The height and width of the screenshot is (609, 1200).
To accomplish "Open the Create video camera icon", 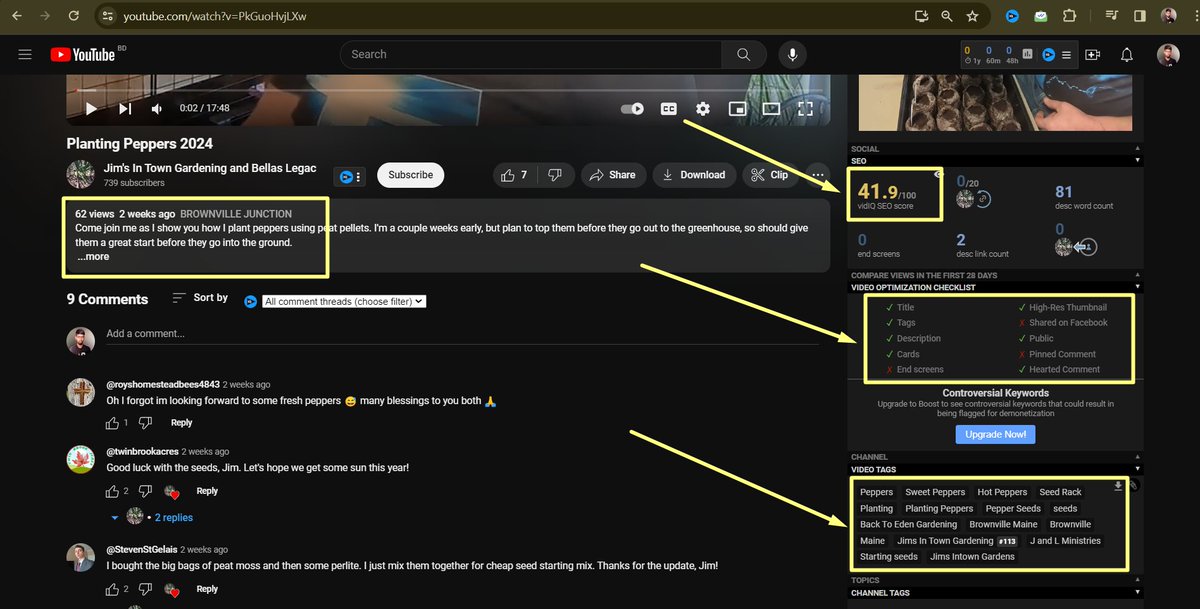I will pyautogui.click(x=1092, y=55).
